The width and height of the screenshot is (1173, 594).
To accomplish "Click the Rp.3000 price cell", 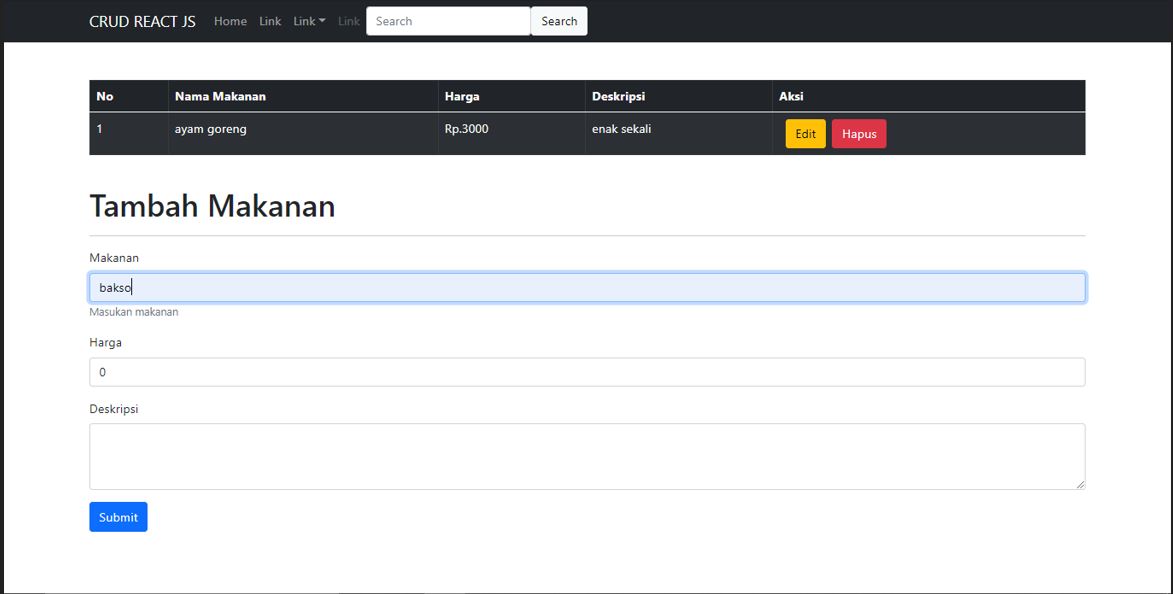I will (467, 129).
